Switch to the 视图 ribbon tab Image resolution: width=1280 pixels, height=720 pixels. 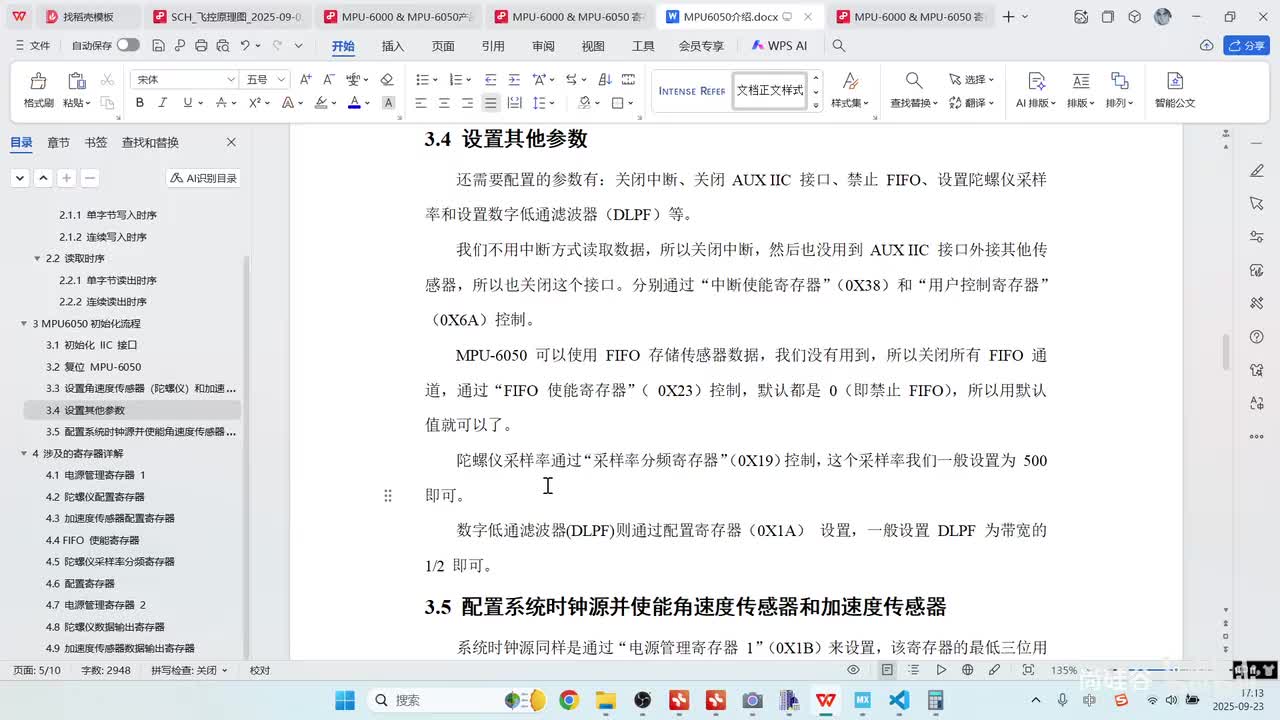click(x=593, y=46)
